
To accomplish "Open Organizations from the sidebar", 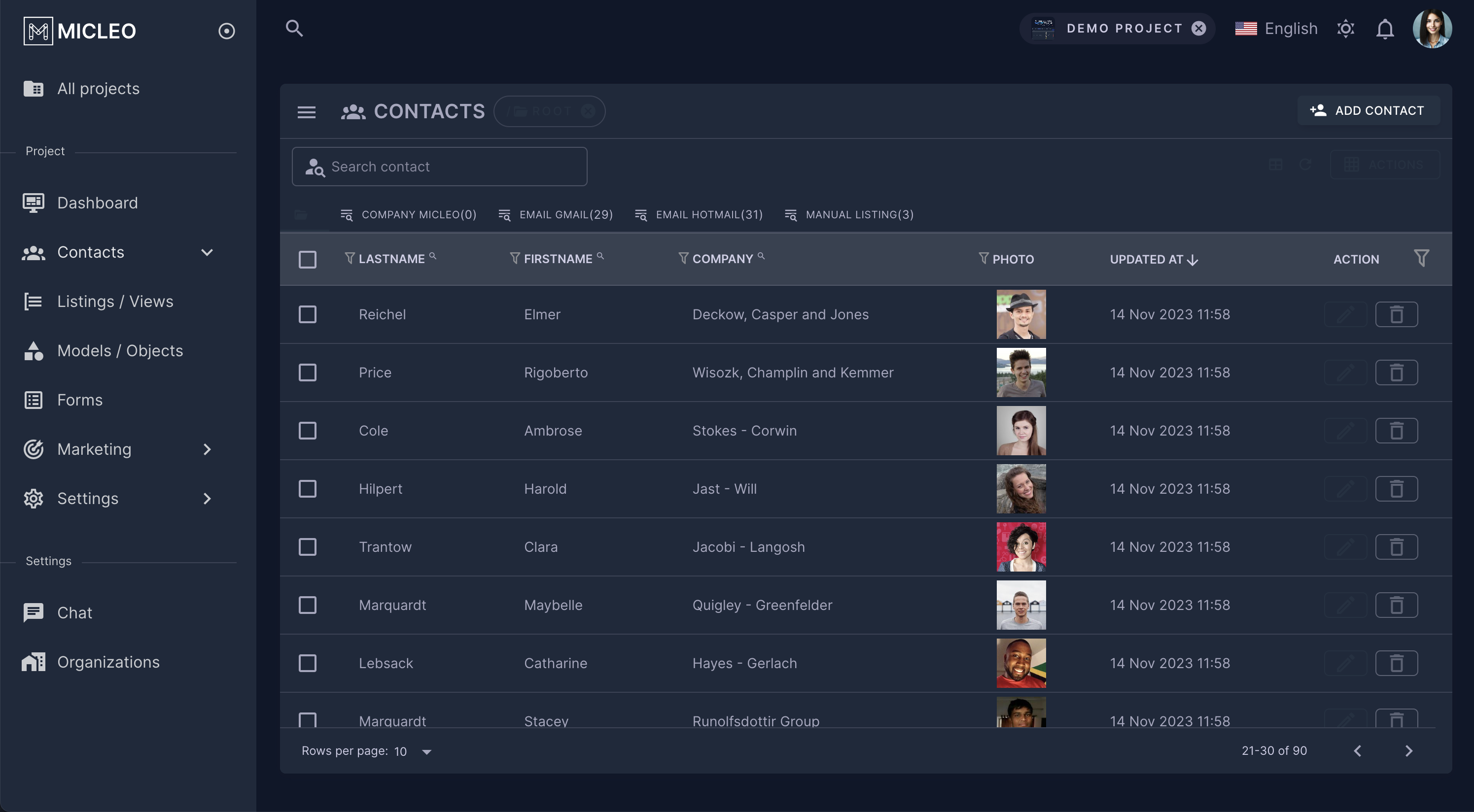I will (108, 662).
